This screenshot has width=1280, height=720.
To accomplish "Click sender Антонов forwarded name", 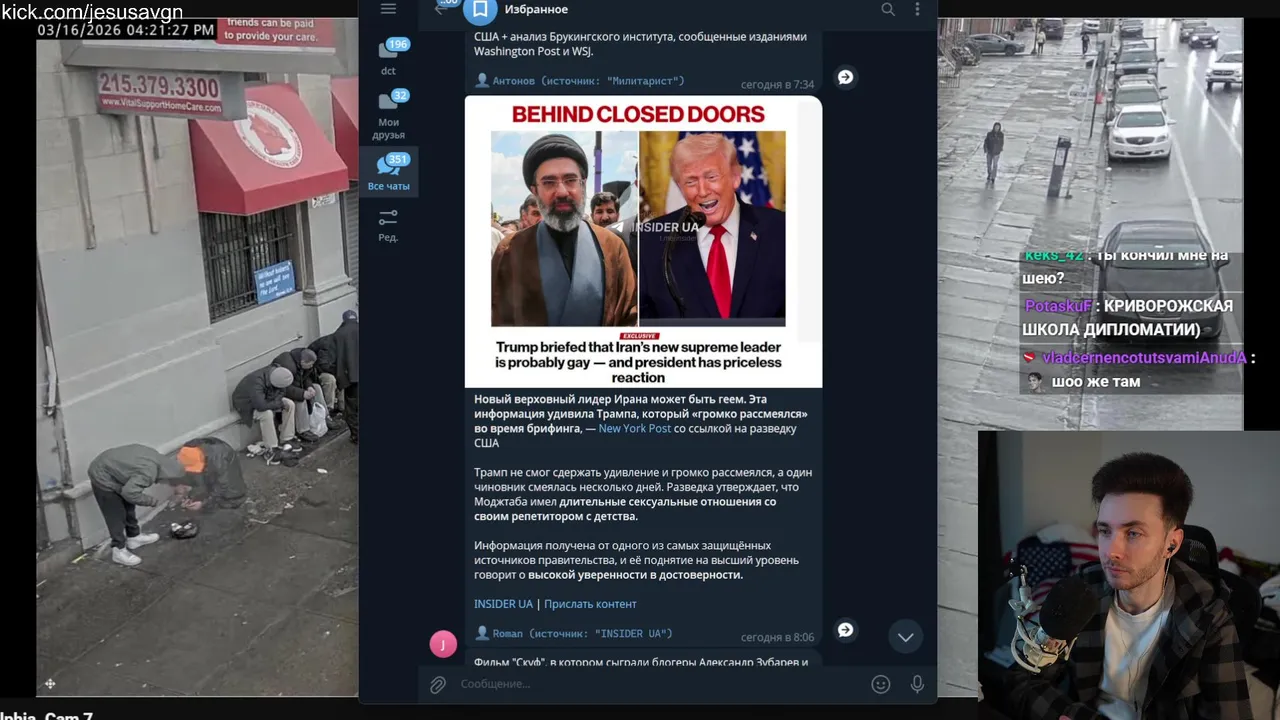I will point(513,80).
